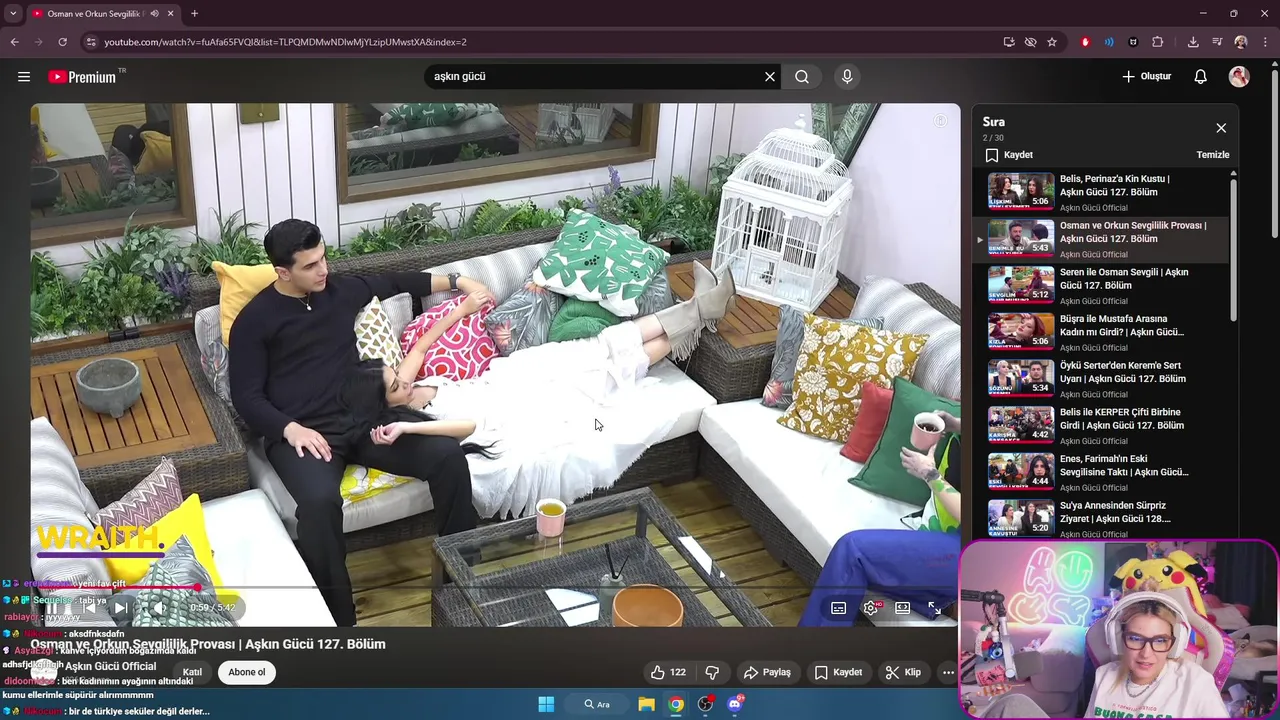1280x720 pixels.
Task: Open Chrome extensions puzzle menu
Action: pos(1158,42)
